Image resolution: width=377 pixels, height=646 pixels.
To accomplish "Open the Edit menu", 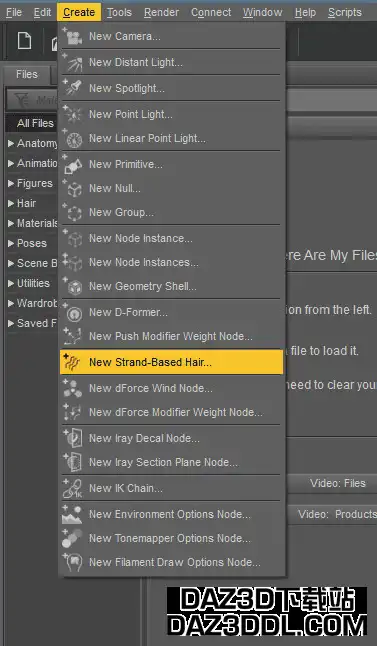I will [x=42, y=12].
